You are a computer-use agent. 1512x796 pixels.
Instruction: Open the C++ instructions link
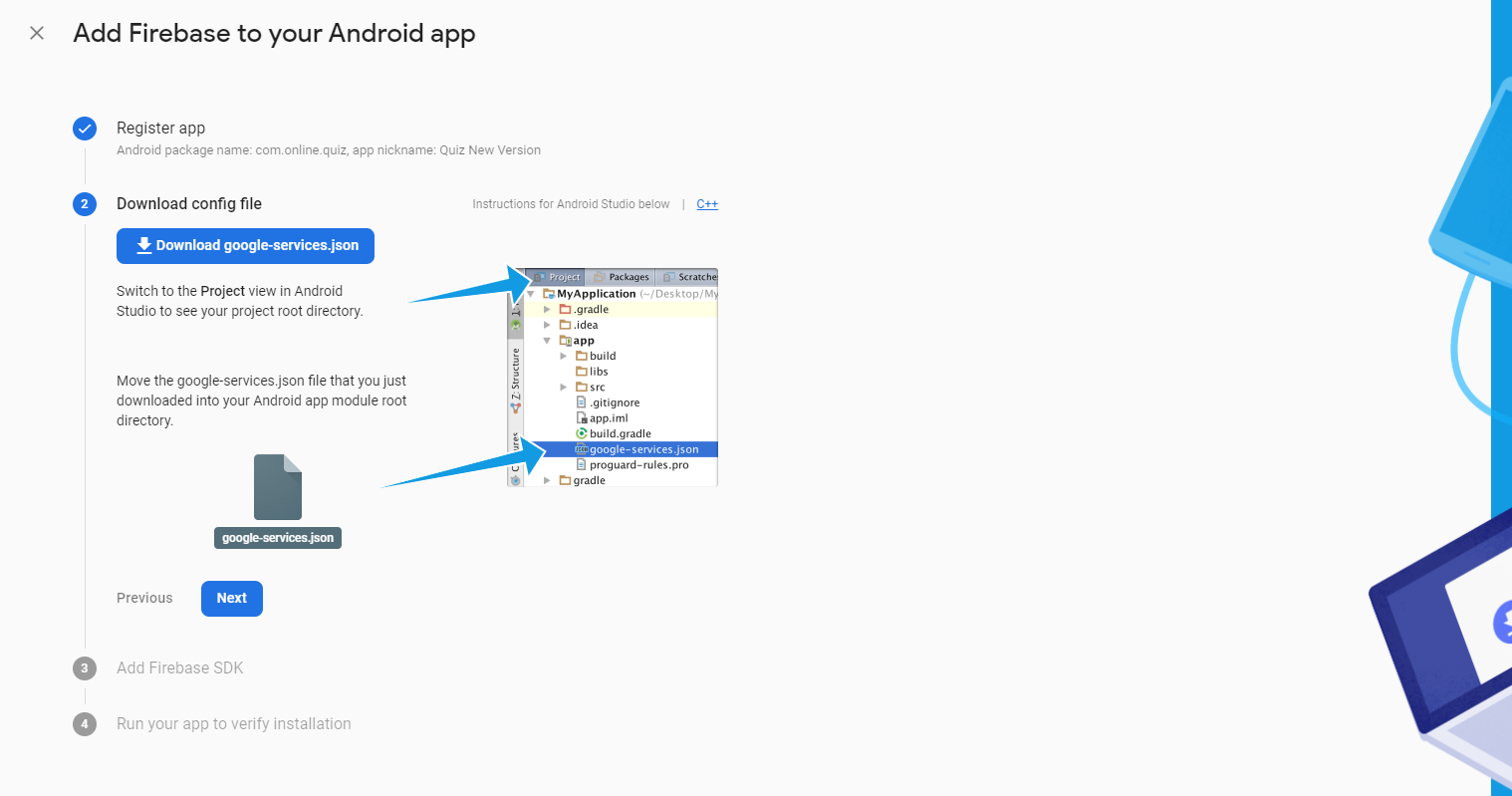coord(707,204)
